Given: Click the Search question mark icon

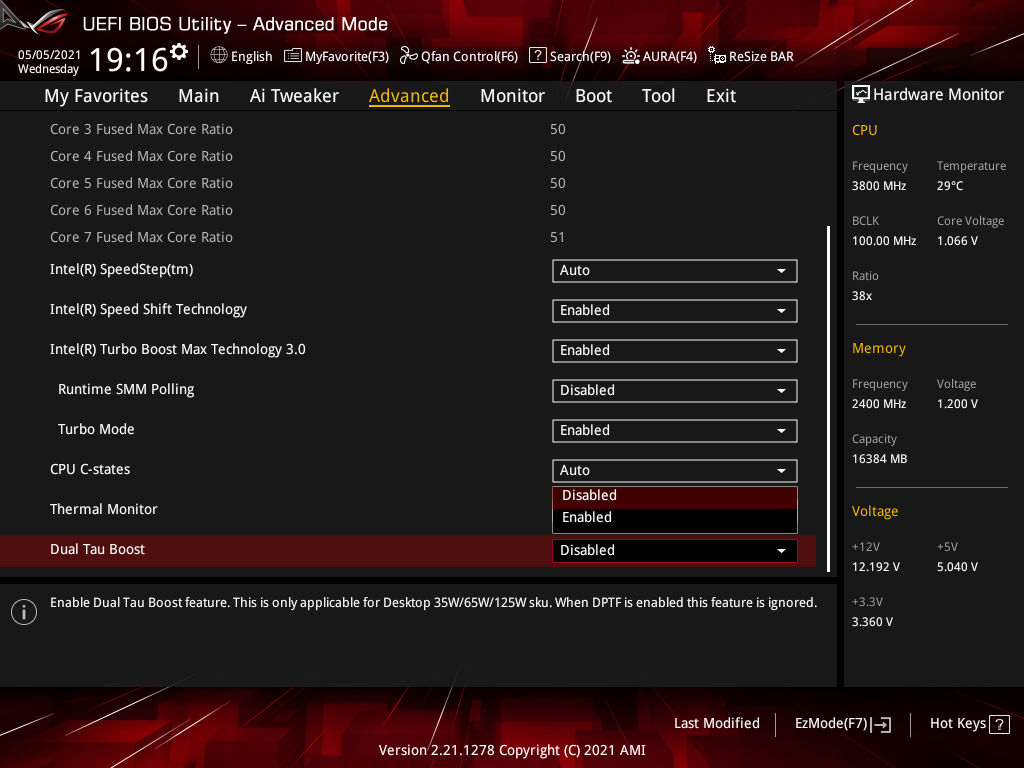Looking at the screenshot, I should point(537,56).
